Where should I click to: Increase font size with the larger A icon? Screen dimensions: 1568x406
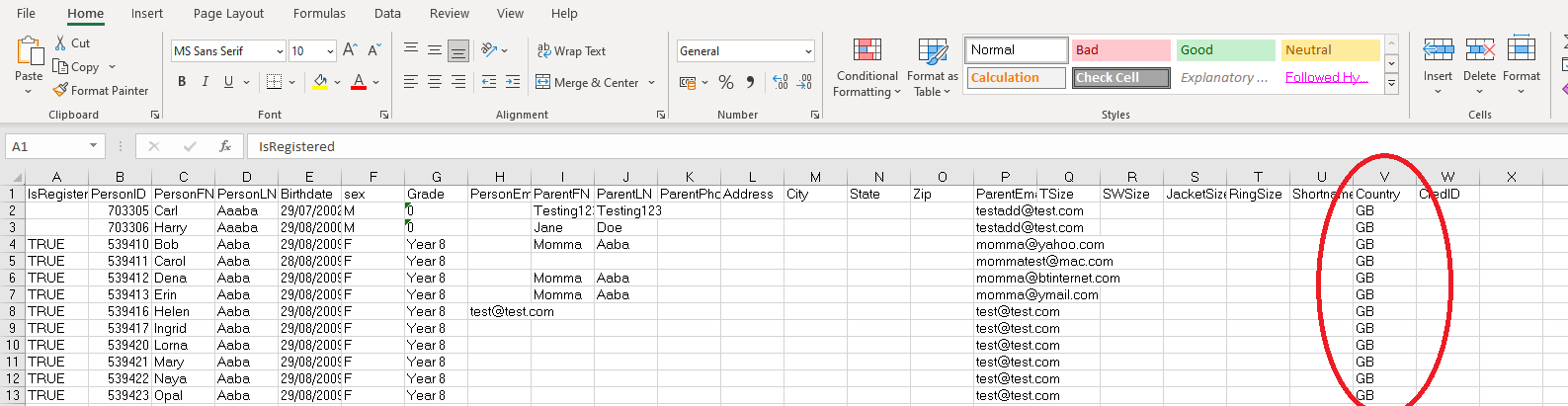pos(350,50)
